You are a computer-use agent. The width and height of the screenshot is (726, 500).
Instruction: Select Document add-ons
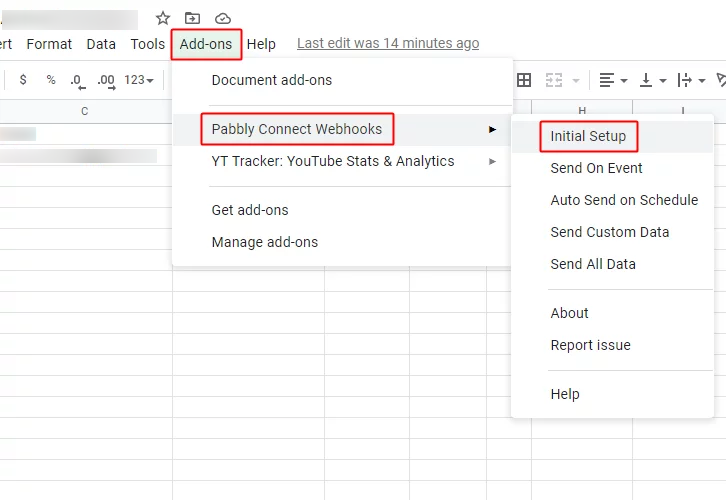(x=342, y=80)
